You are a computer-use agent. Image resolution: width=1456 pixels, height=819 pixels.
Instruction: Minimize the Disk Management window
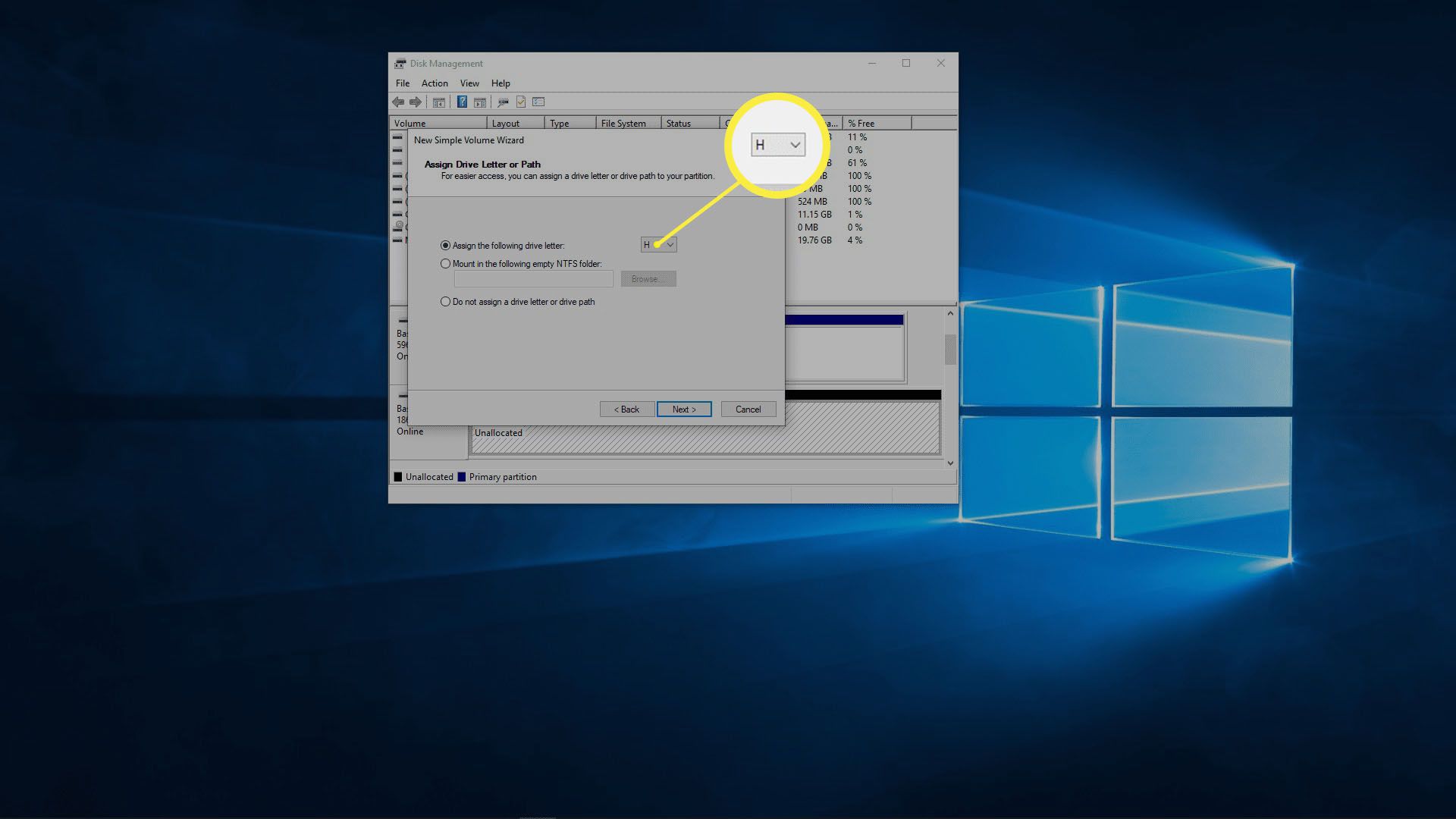(872, 63)
